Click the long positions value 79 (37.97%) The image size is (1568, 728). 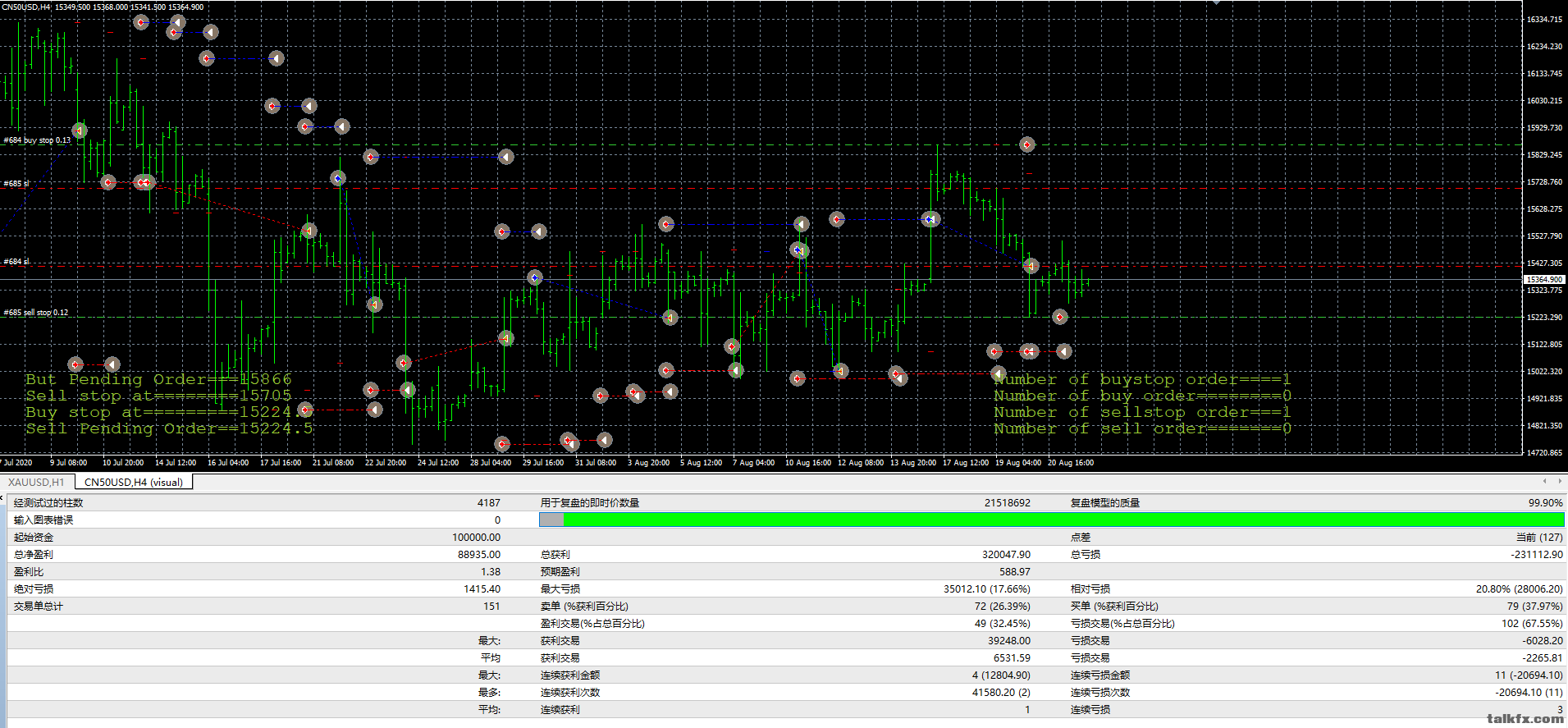click(1535, 606)
